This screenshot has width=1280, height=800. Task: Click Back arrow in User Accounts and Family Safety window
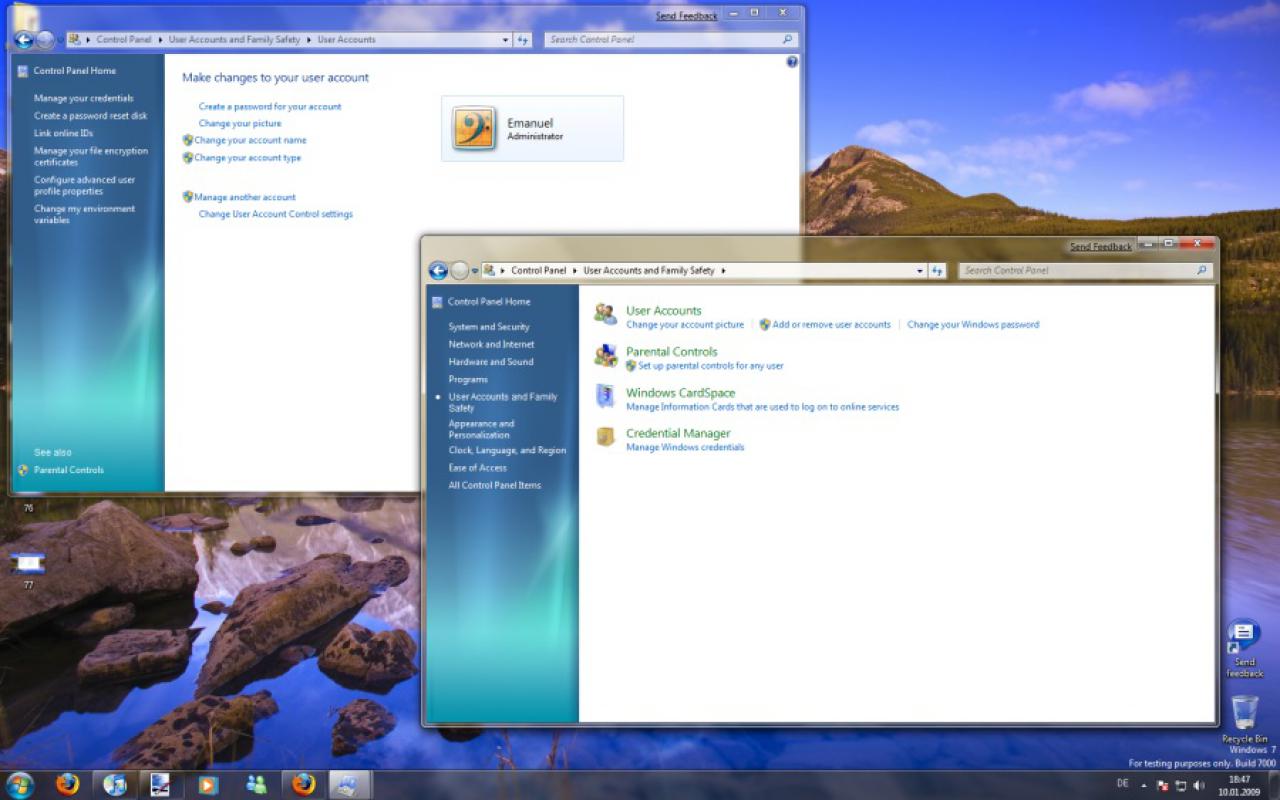tap(438, 271)
